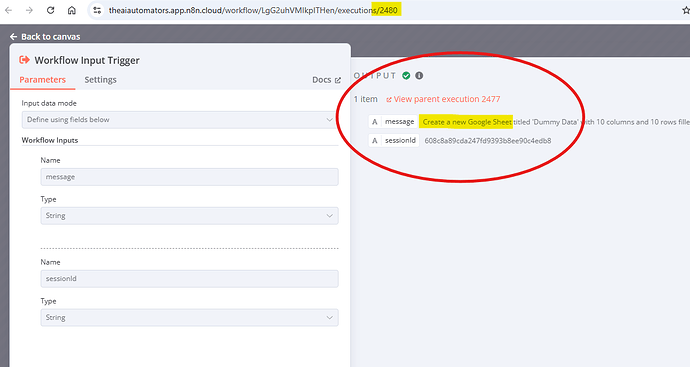Switch to the Parameters tab
Screen dimensions: 690x367
[43, 80]
